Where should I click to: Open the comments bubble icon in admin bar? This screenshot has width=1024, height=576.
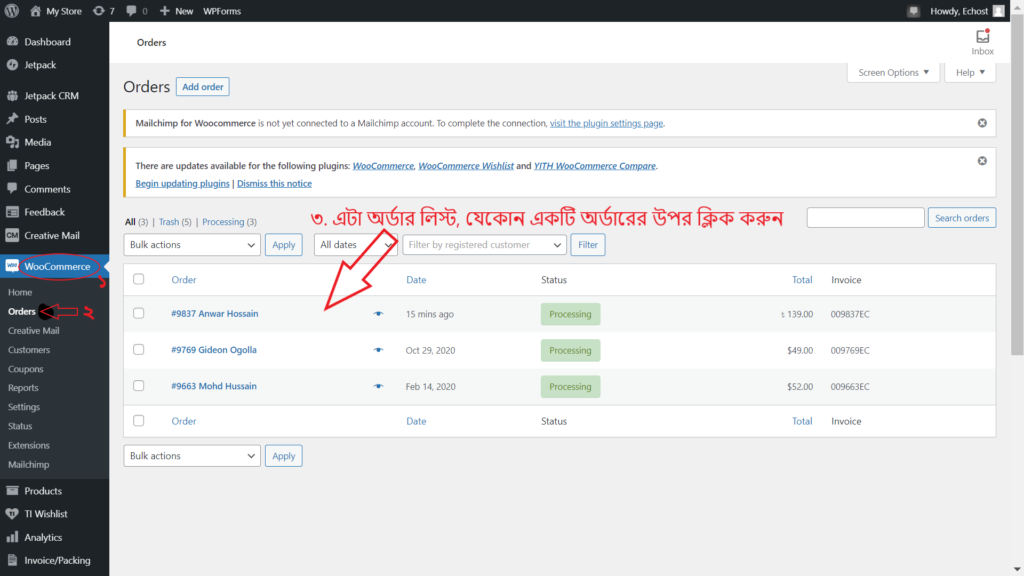tap(131, 11)
